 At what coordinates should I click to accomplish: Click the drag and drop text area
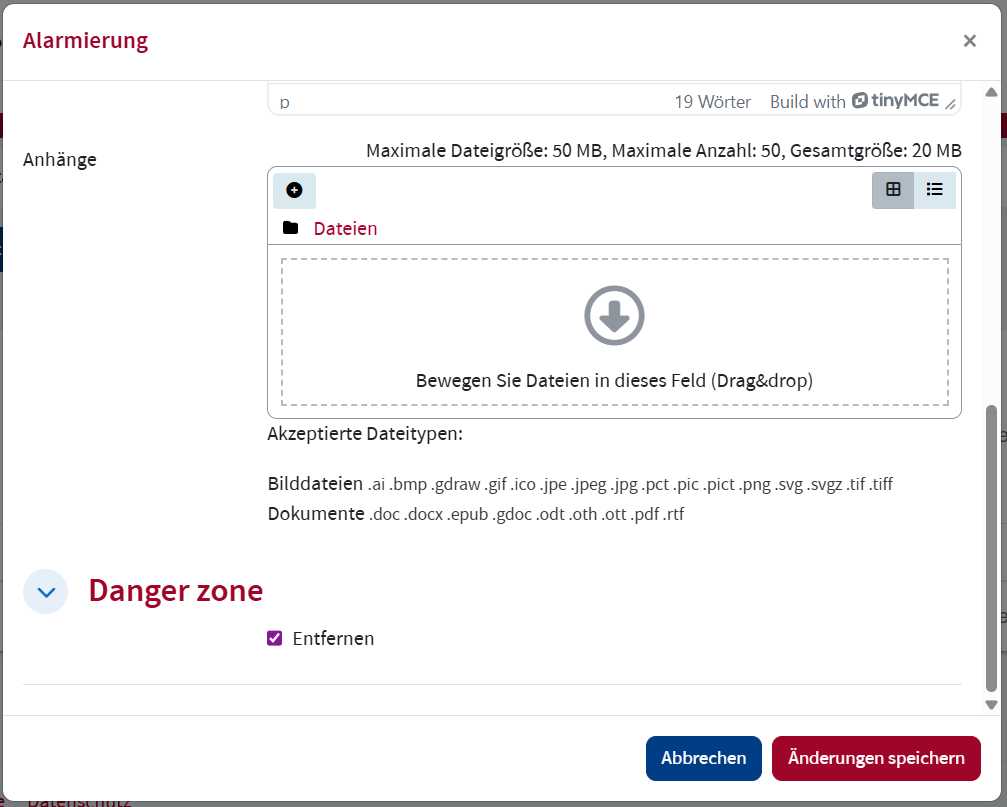(614, 381)
